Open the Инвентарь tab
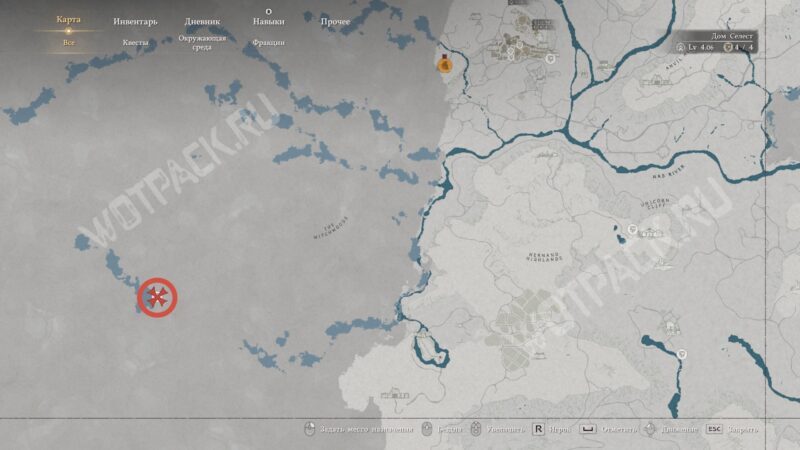Screen dimensions: 800x450 [x=134, y=21]
